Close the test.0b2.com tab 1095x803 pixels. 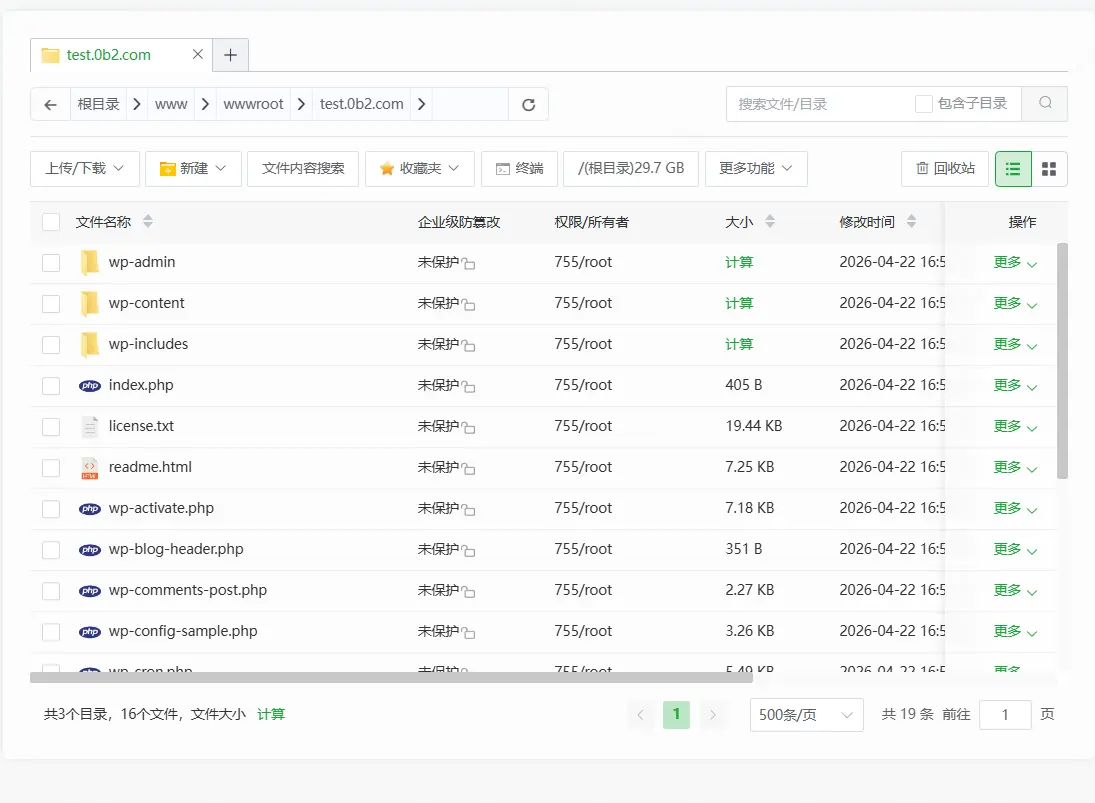pyautogui.click(x=198, y=54)
